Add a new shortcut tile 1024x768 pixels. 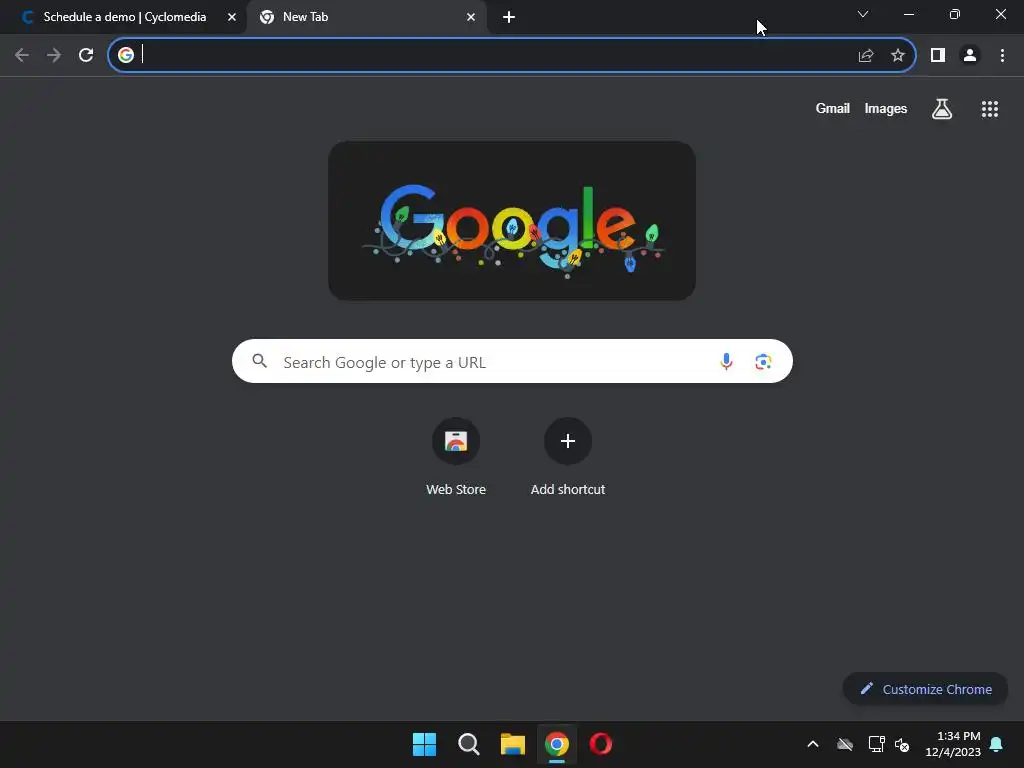tap(568, 457)
